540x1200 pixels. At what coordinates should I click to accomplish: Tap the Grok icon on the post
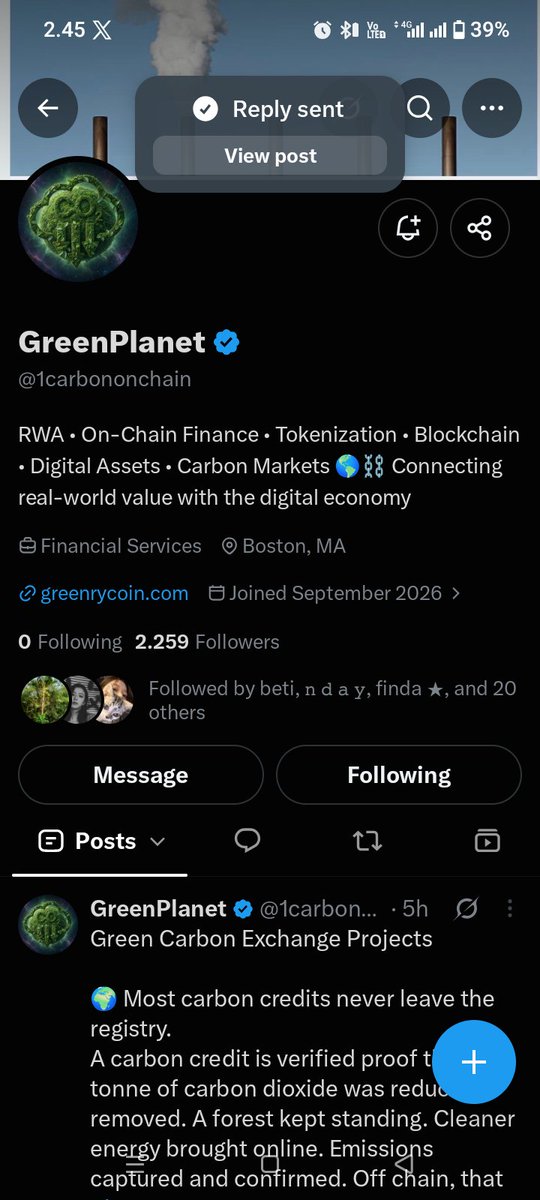(466, 908)
